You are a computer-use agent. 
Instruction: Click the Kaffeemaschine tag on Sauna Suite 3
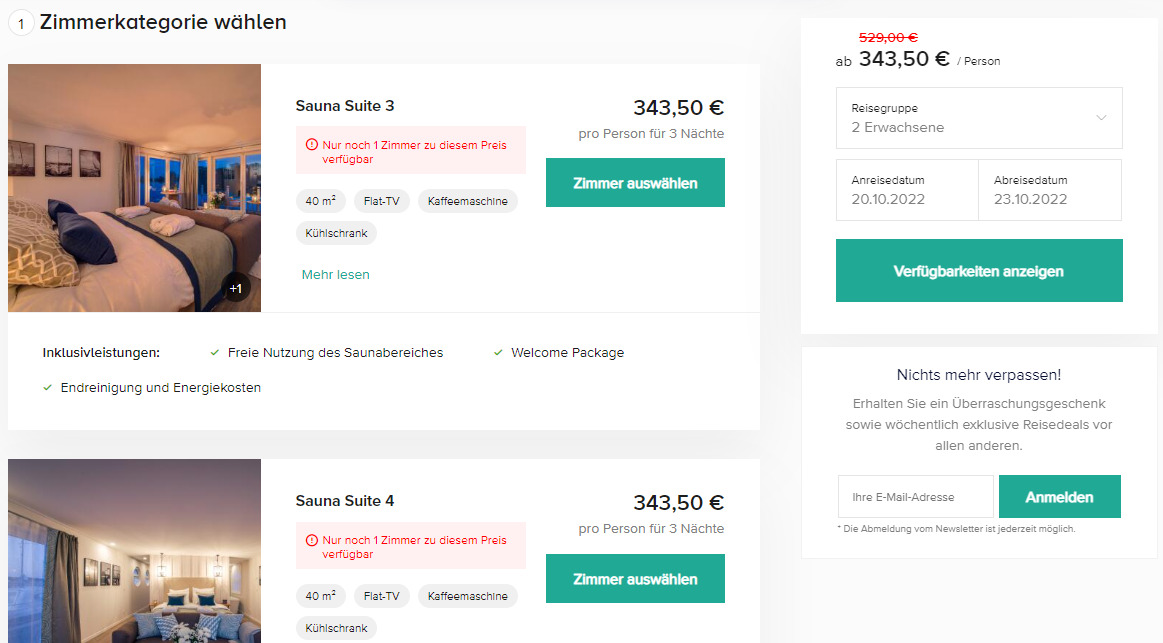pos(468,201)
